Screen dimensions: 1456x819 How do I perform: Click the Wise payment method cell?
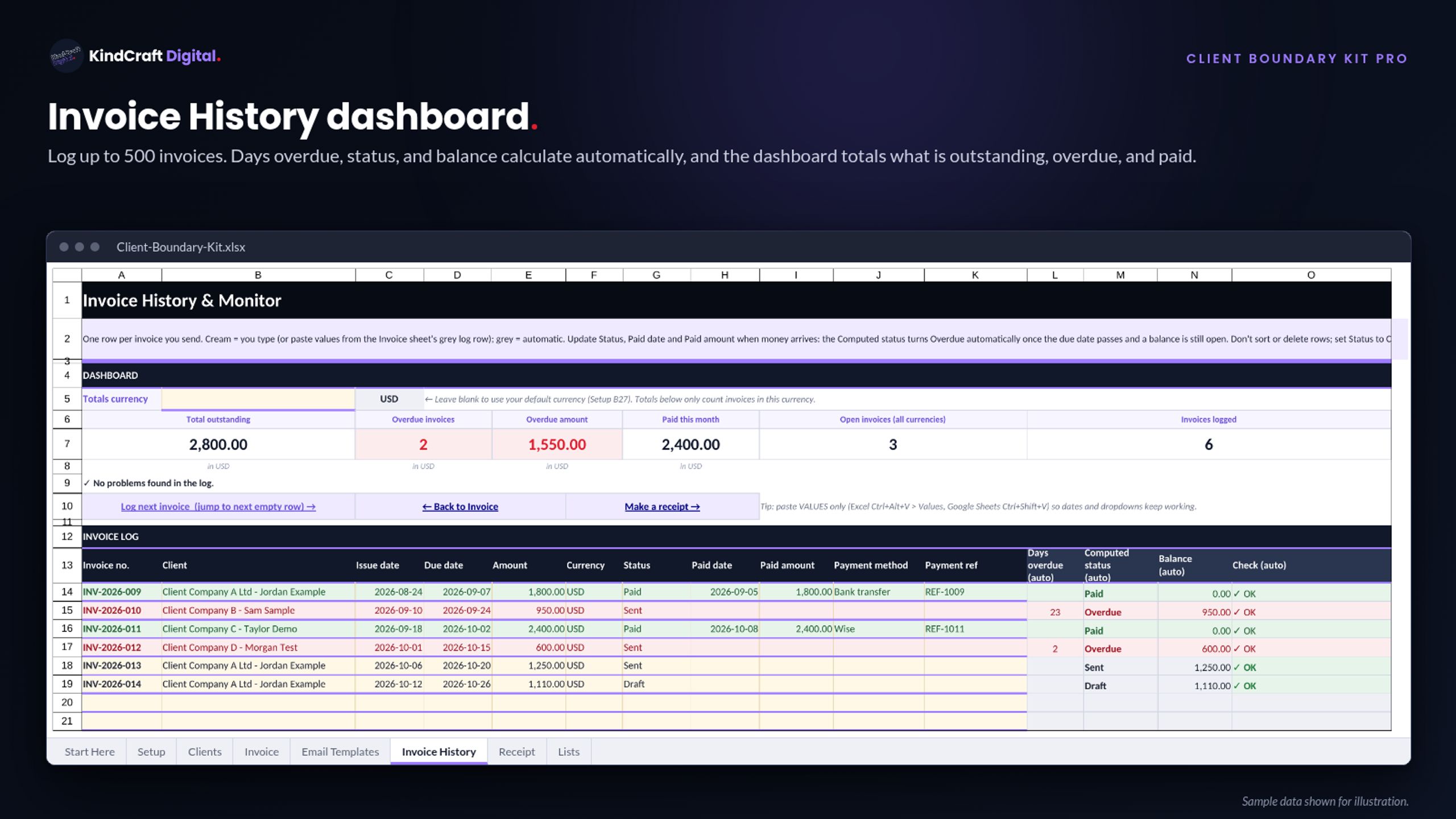click(x=879, y=628)
